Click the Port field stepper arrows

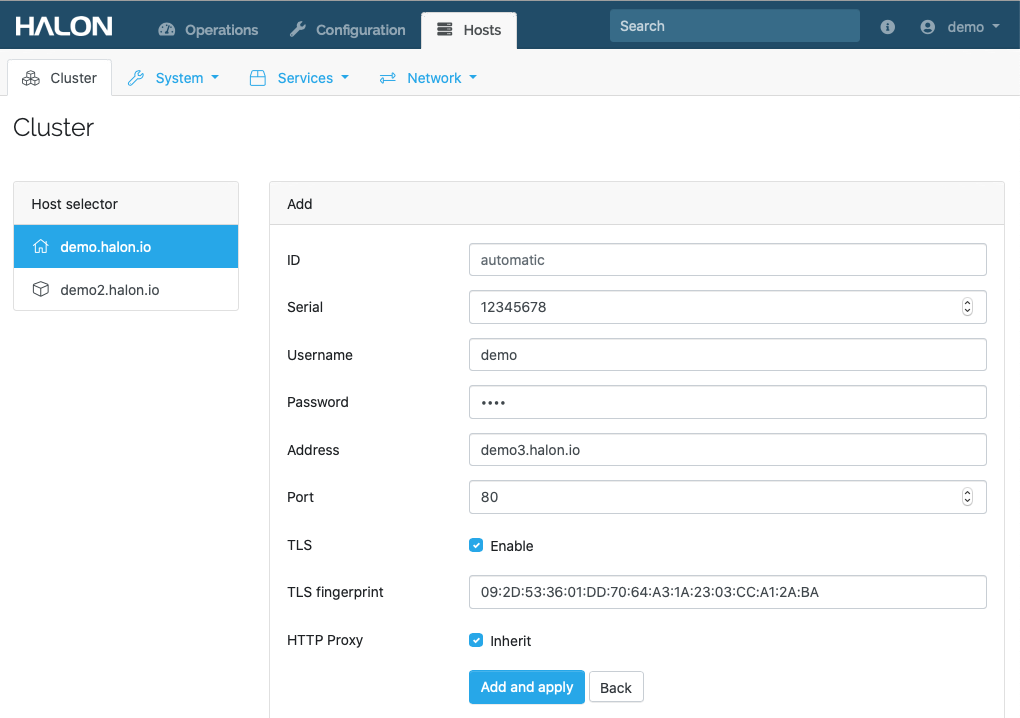(x=967, y=497)
